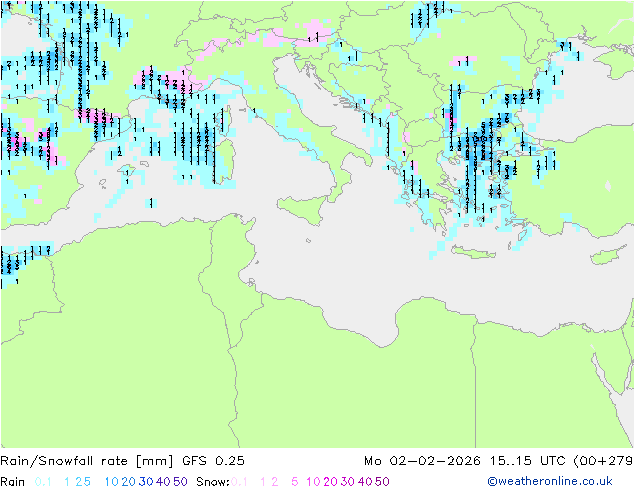Image resolution: width=634 pixels, height=490 pixels.
Task: Click the 'Rain/Snowfall rate [mm]' title text
Action: (87, 461)
